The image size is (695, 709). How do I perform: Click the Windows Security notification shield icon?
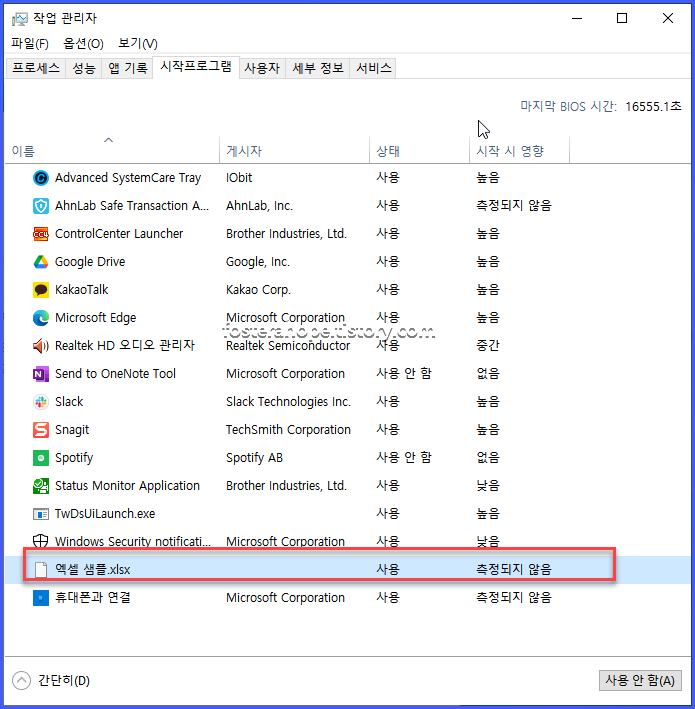pyautogui.click(x=41, y=540)
